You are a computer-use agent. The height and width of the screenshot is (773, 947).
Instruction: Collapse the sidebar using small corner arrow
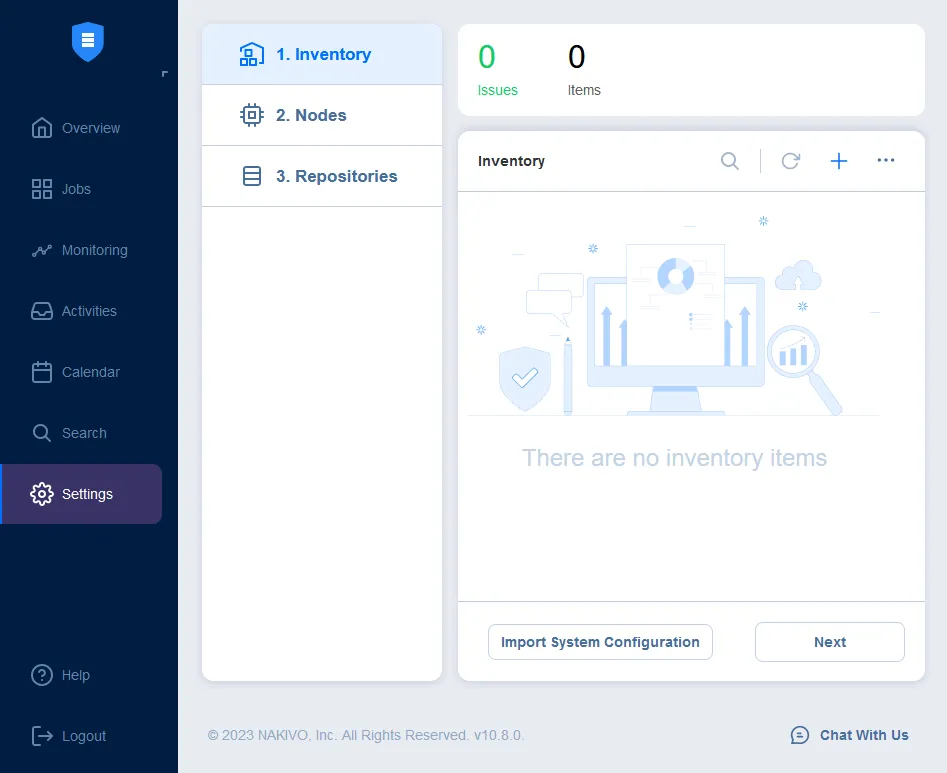[x=164, y=74]
